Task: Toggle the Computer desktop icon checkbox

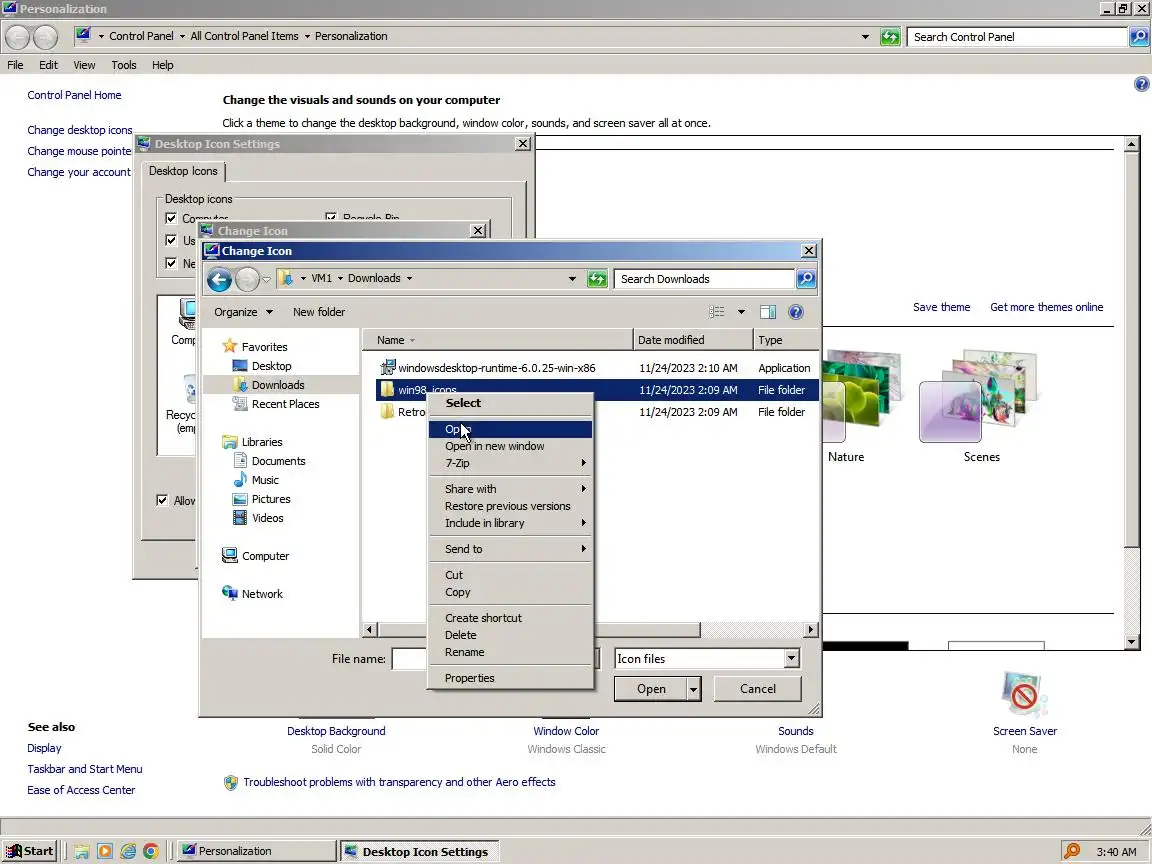Action: click(171, 218)
